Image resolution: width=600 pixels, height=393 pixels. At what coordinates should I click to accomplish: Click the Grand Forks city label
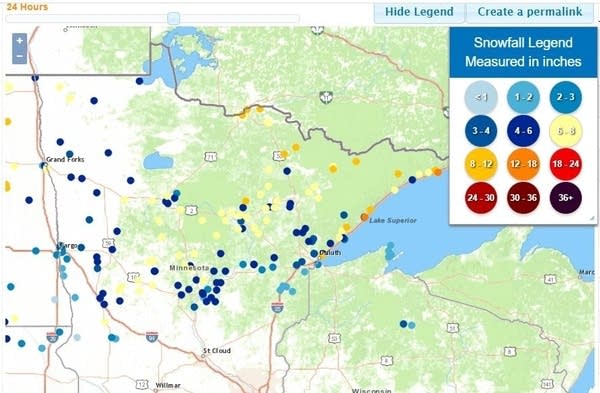(x=65, y=159)
